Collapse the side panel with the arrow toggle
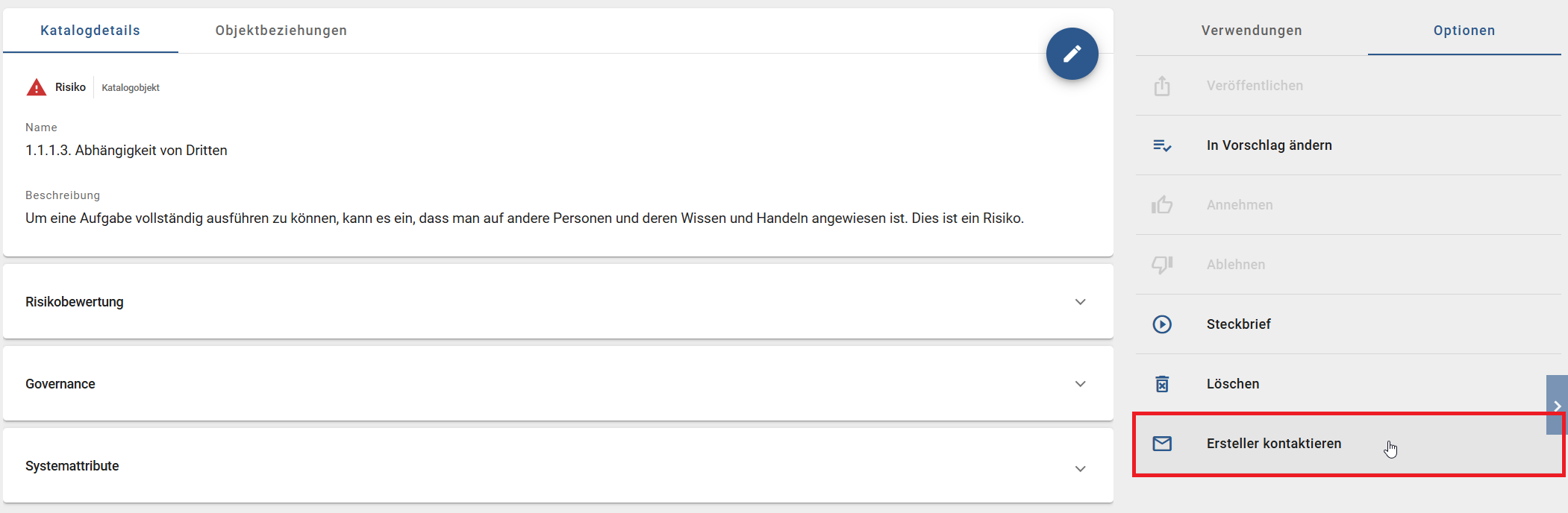Screen dimensions: 1568x513 click(x=1557, y=406)
